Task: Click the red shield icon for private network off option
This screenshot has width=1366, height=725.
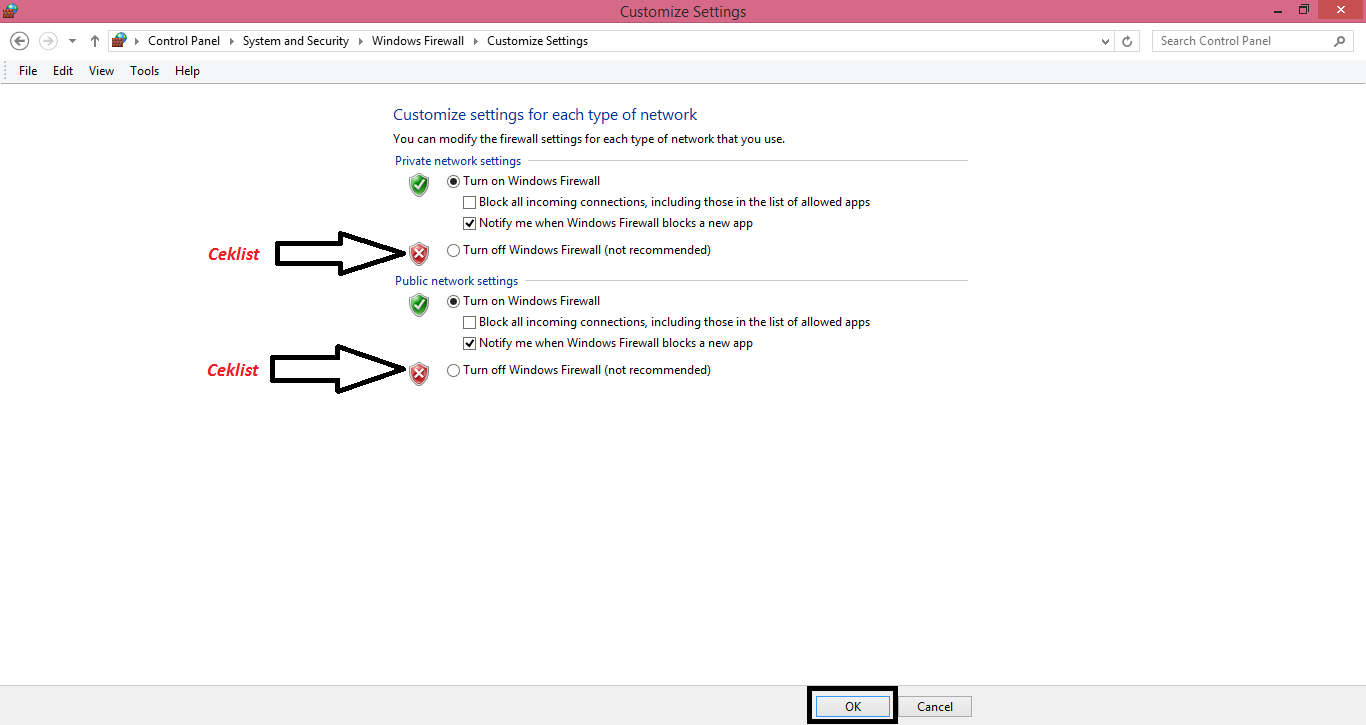Action: [x=418, y=253]
